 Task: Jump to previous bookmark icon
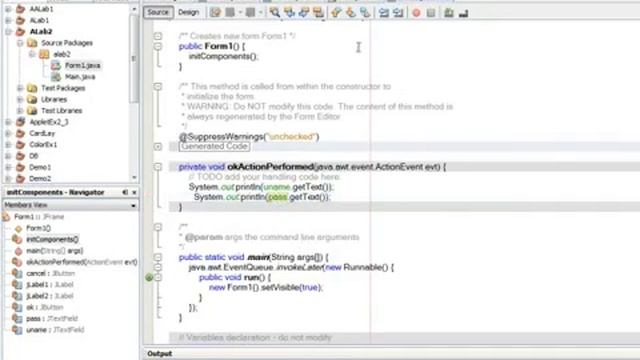pos(336,13)
